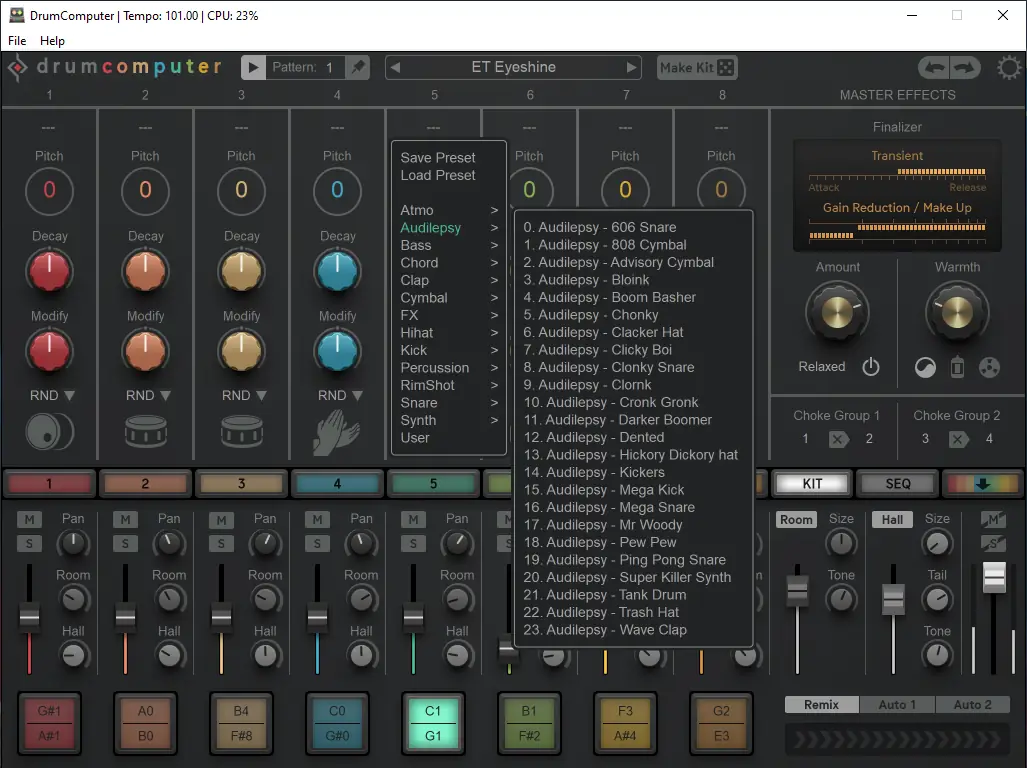Open channel 3 RND dropdown

click(245, 395)
